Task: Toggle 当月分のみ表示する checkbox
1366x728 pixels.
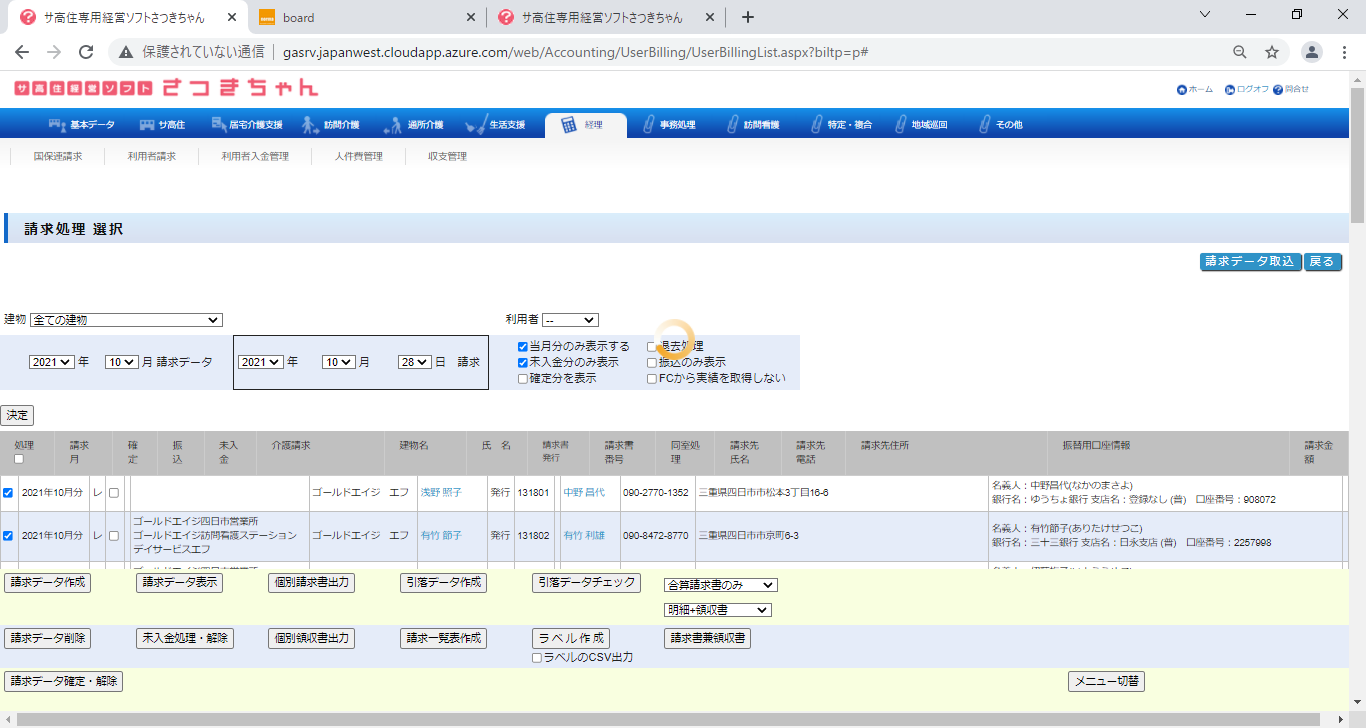Action: pos(523,347)
